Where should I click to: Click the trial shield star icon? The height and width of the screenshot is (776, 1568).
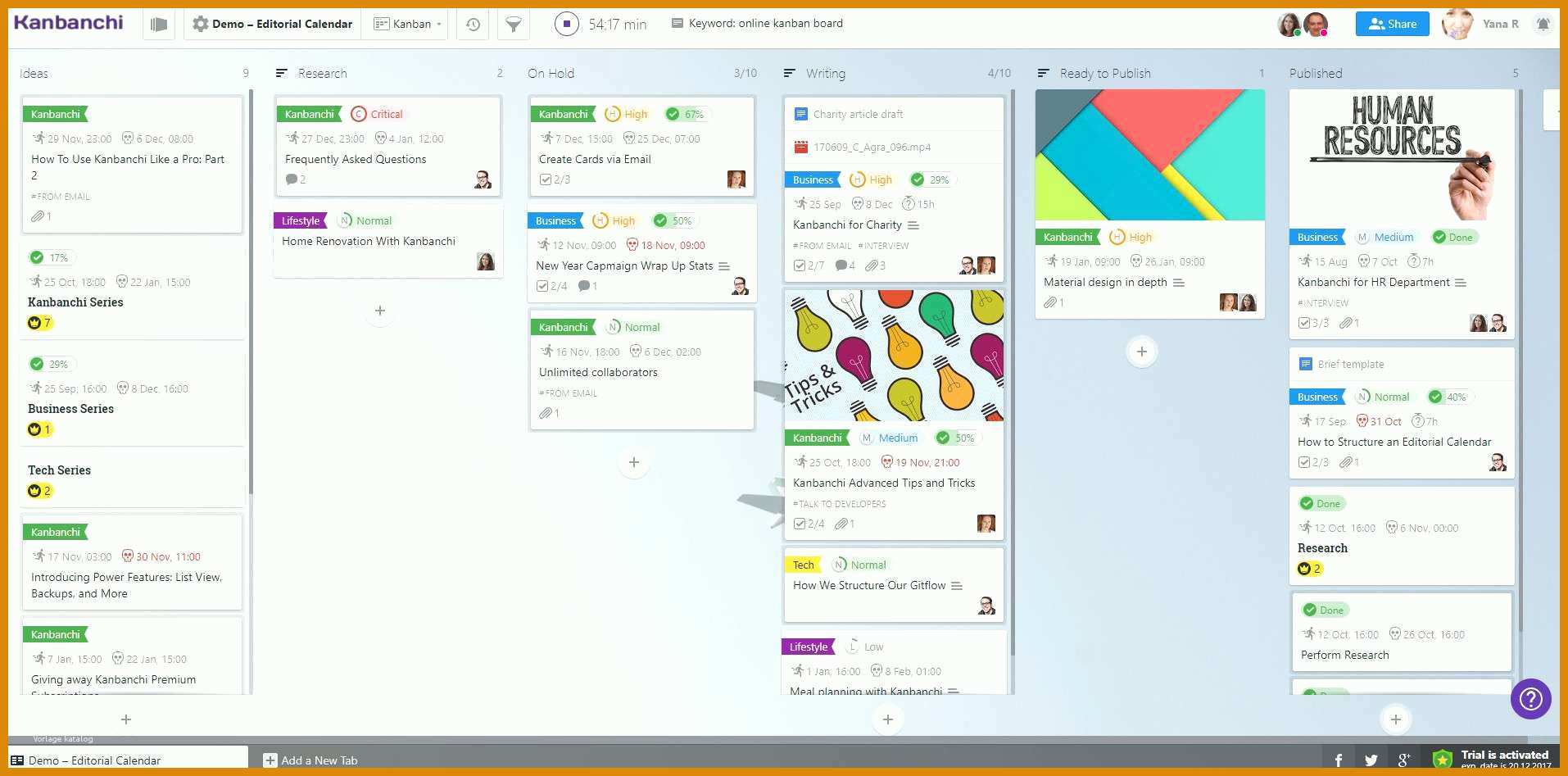click(1442, 760)
